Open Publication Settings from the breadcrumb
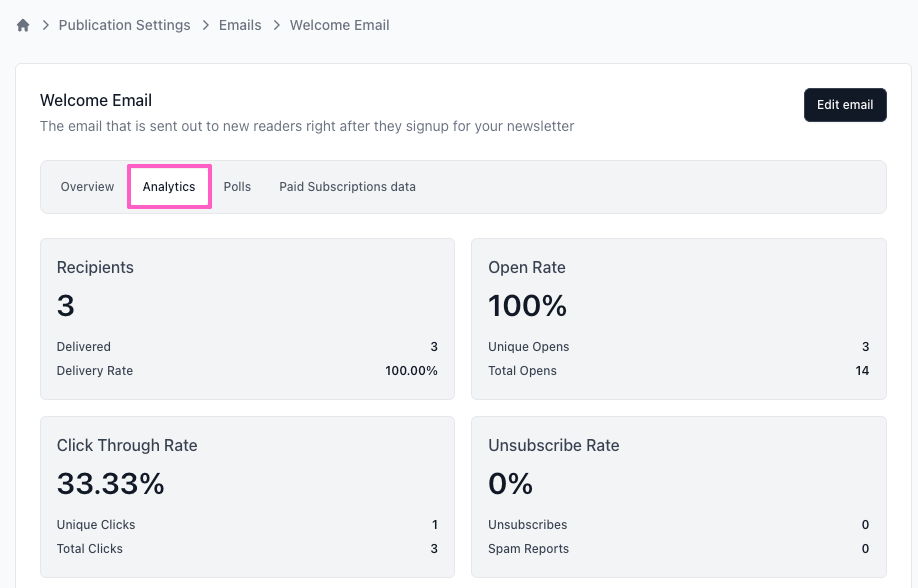The height and width of the screenshot is (588, 918). (124, 25)
